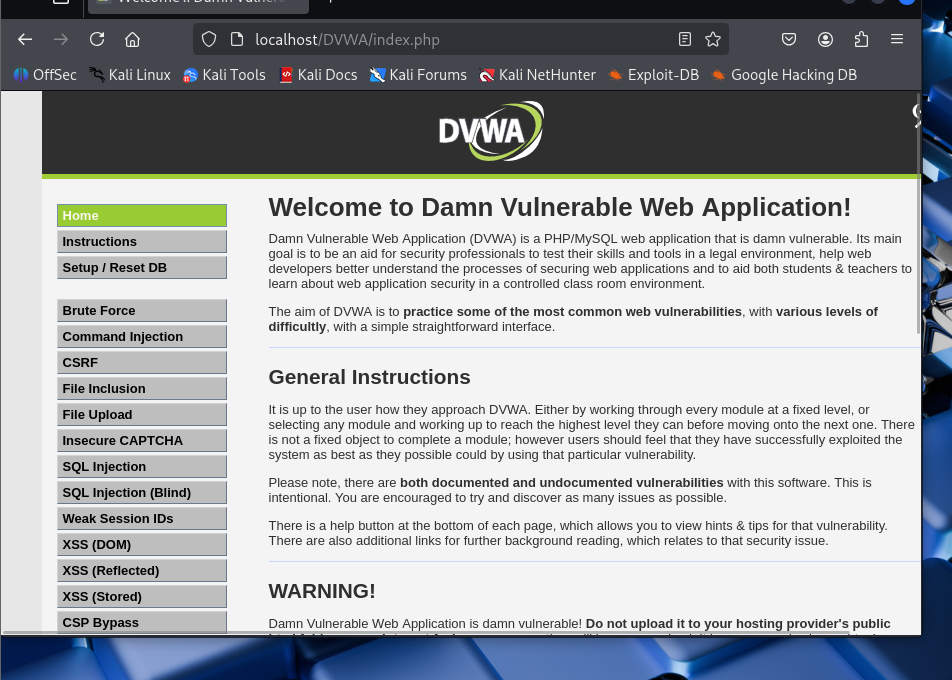Open the Command Injection module
The image size is (952, 680).
click(142, 336)
